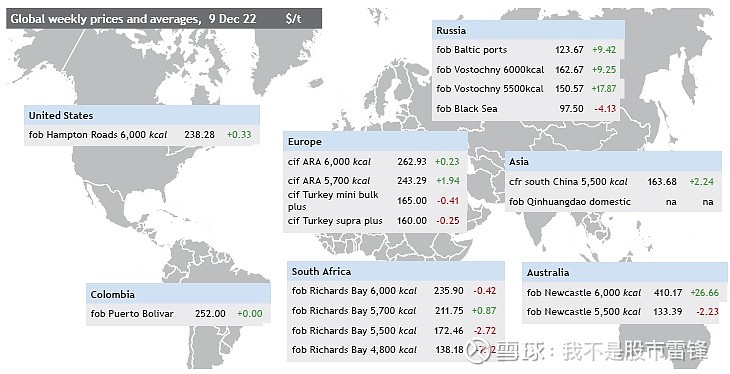
Task: Select cfr south China 5,500 kcal row
Action: pyautogui.click(x=613, y=182)
